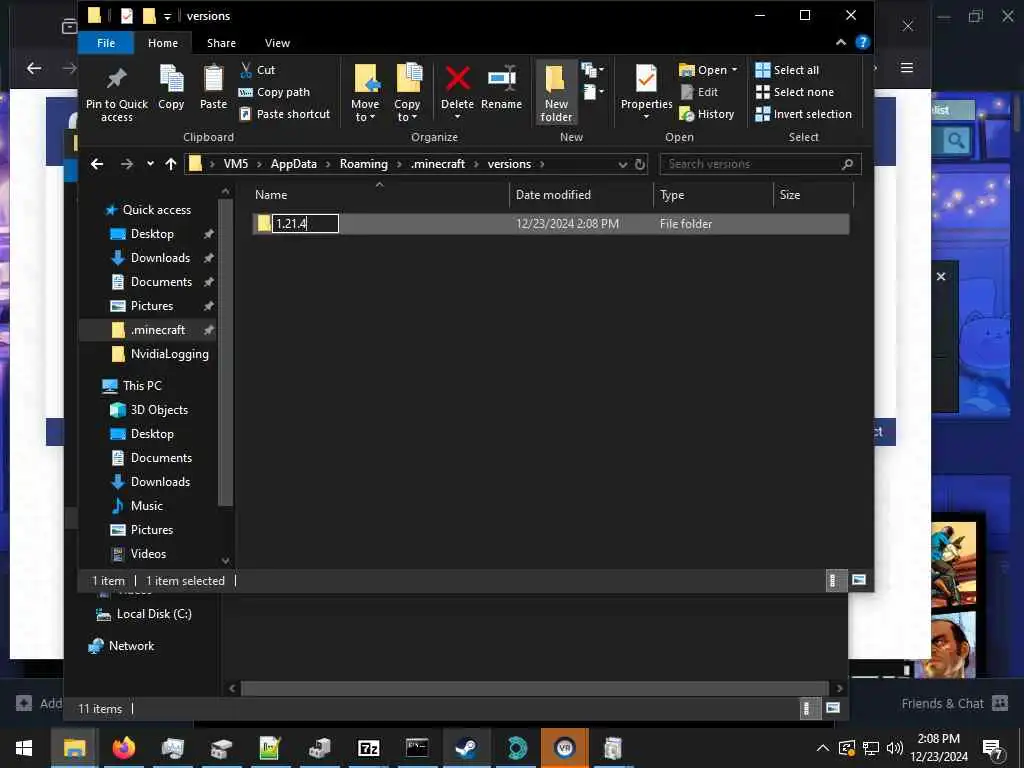Click History in the Open group
Screen dimensions: 1024x768
[707, 114]
